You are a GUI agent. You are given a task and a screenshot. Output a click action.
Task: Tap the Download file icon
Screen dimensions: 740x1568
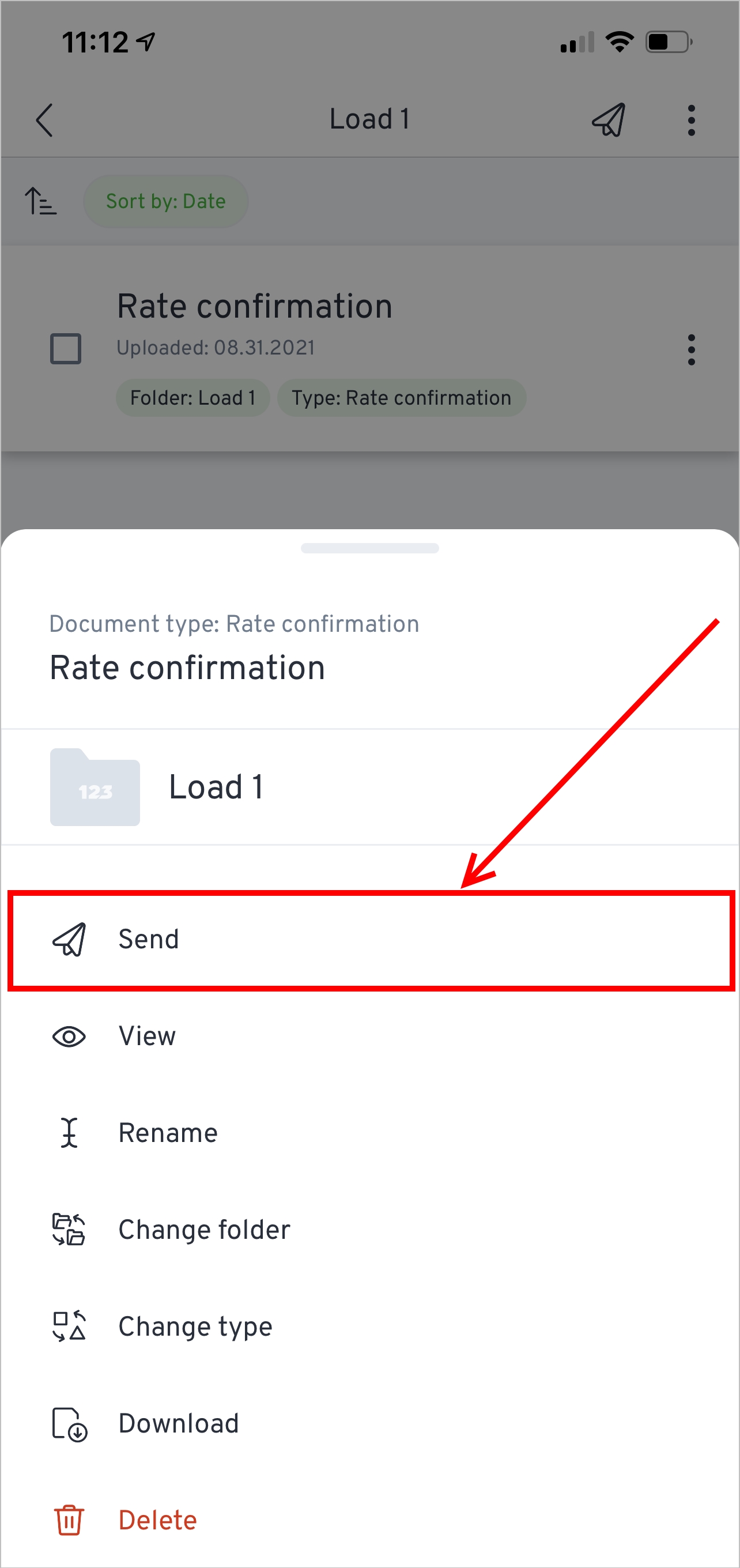69,1424
